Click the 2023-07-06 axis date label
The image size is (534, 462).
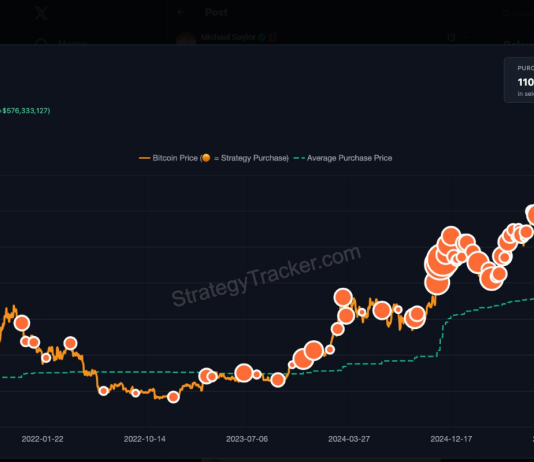pyautogui.click(x=247, y=439)
